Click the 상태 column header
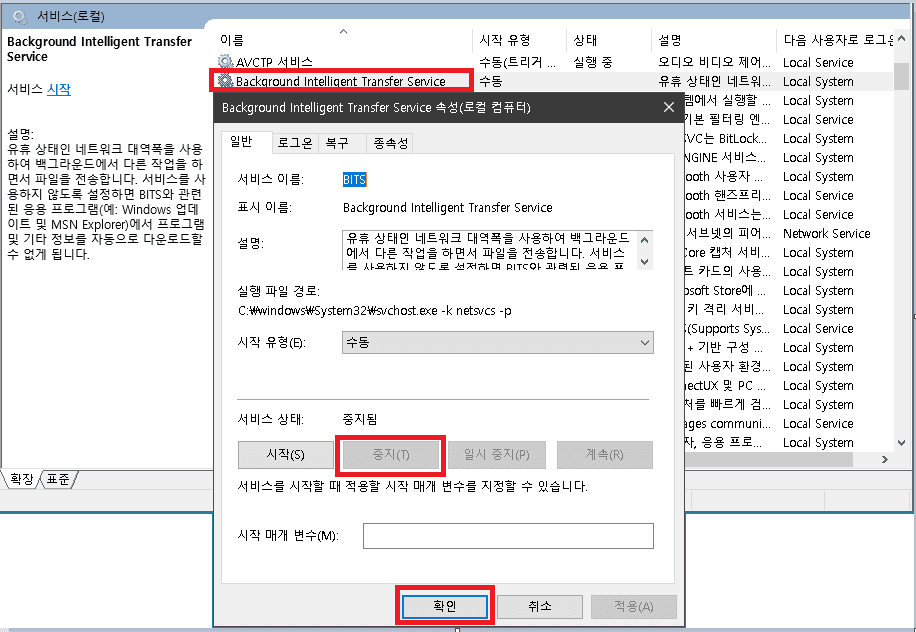The width and height of the screenshot is (916, 632). tap(608, 40)
